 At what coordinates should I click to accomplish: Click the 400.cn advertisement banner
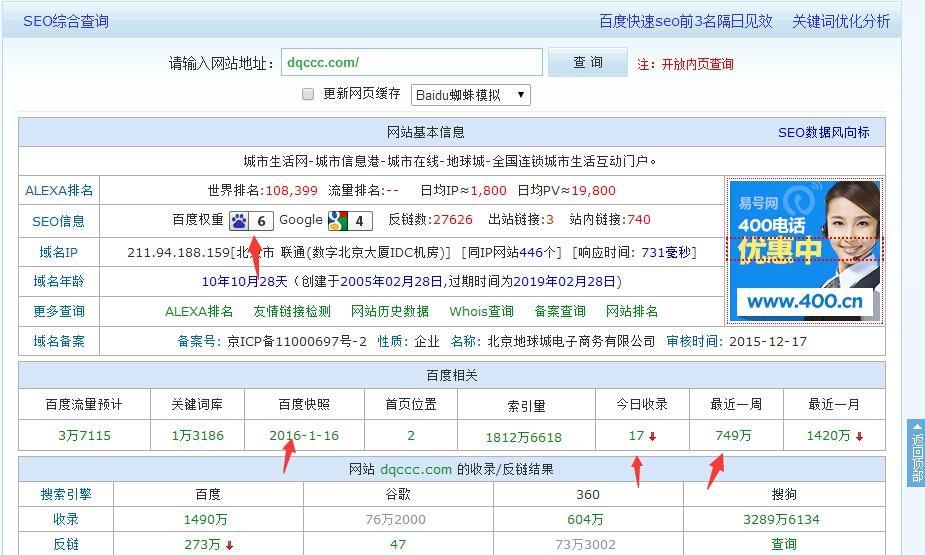click(x=805, y=251)
